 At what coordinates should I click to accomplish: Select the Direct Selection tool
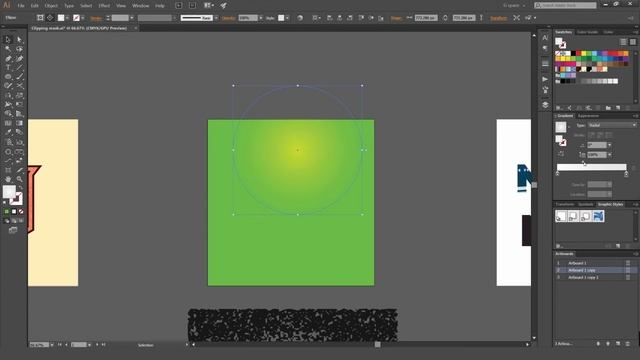pos(19,40)
